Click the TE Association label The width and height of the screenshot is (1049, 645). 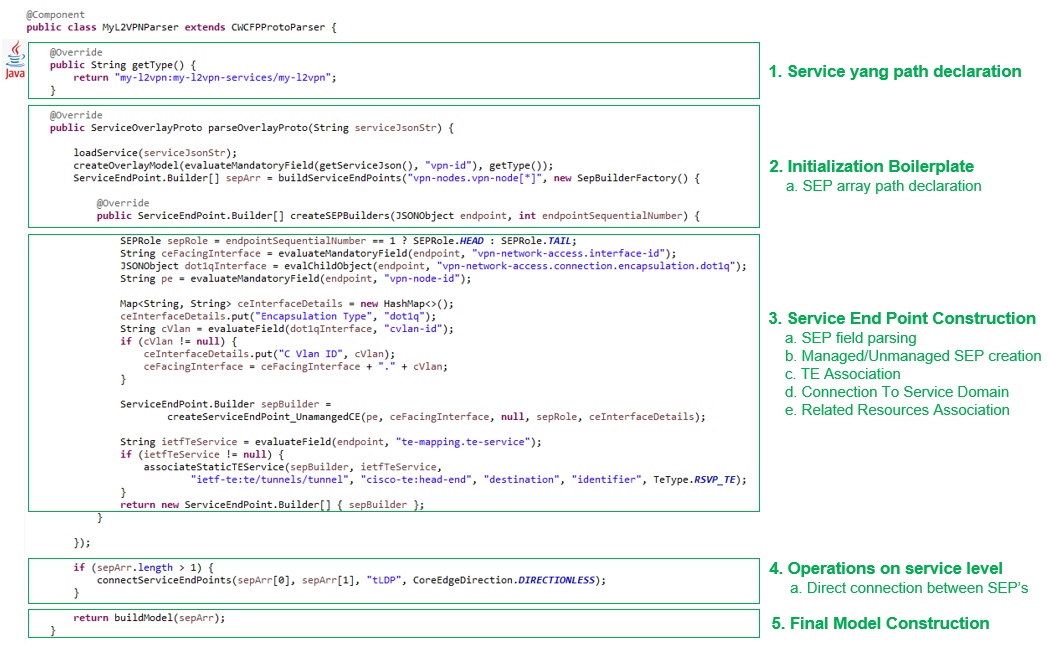point(842,375)
